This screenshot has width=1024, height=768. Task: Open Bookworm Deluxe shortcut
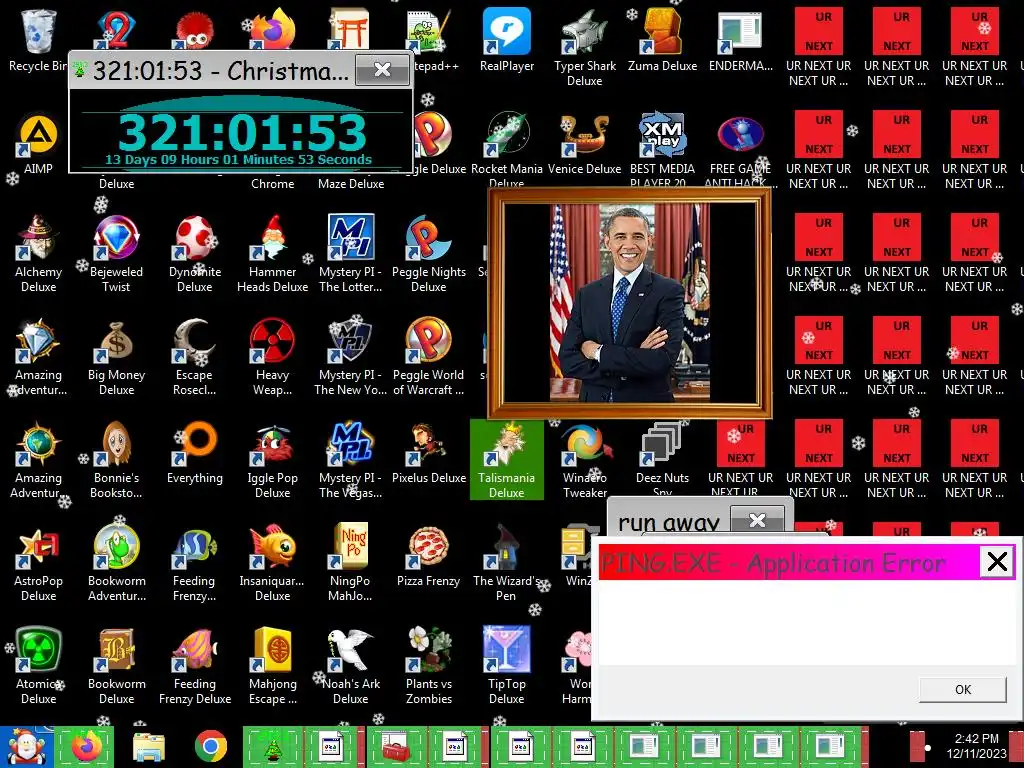coord(116,665)
